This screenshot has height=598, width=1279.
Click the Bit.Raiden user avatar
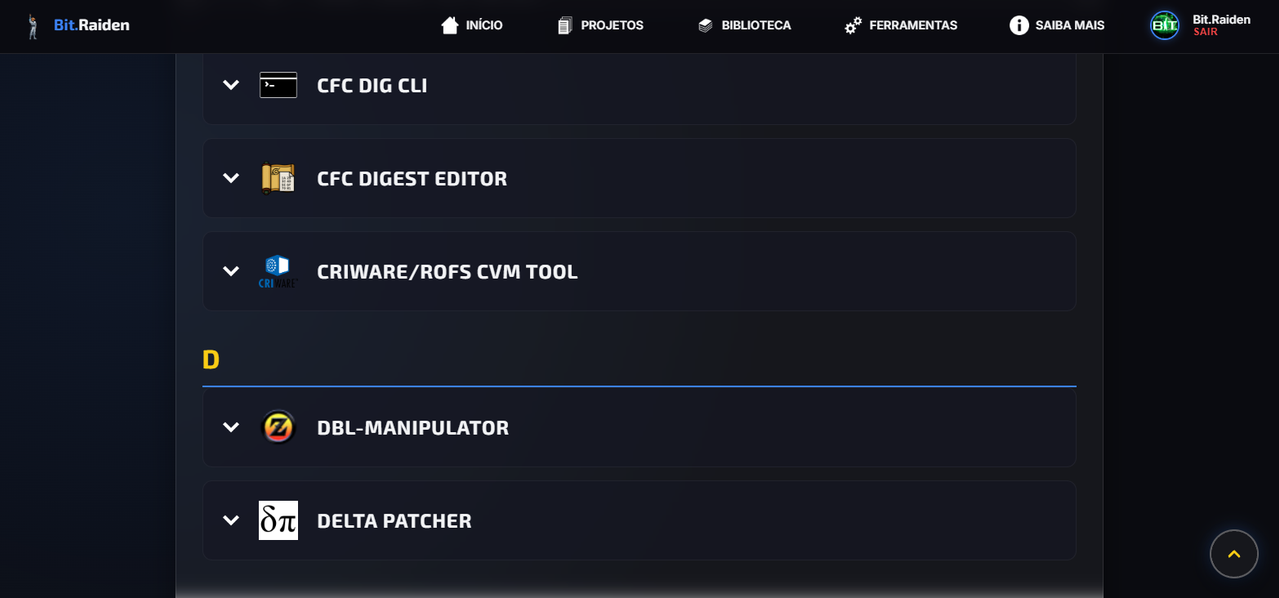[x=1165, y=25]
